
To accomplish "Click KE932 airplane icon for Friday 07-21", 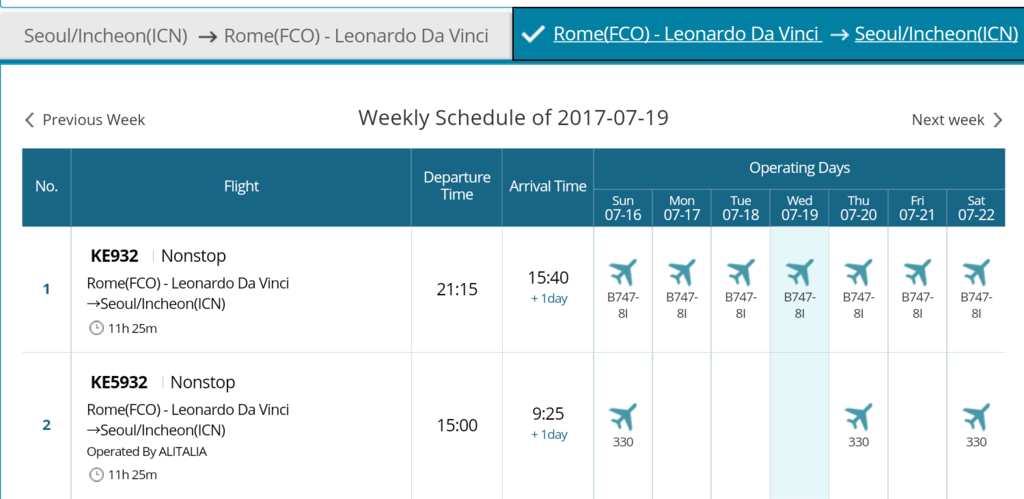I will pos(917,272).
